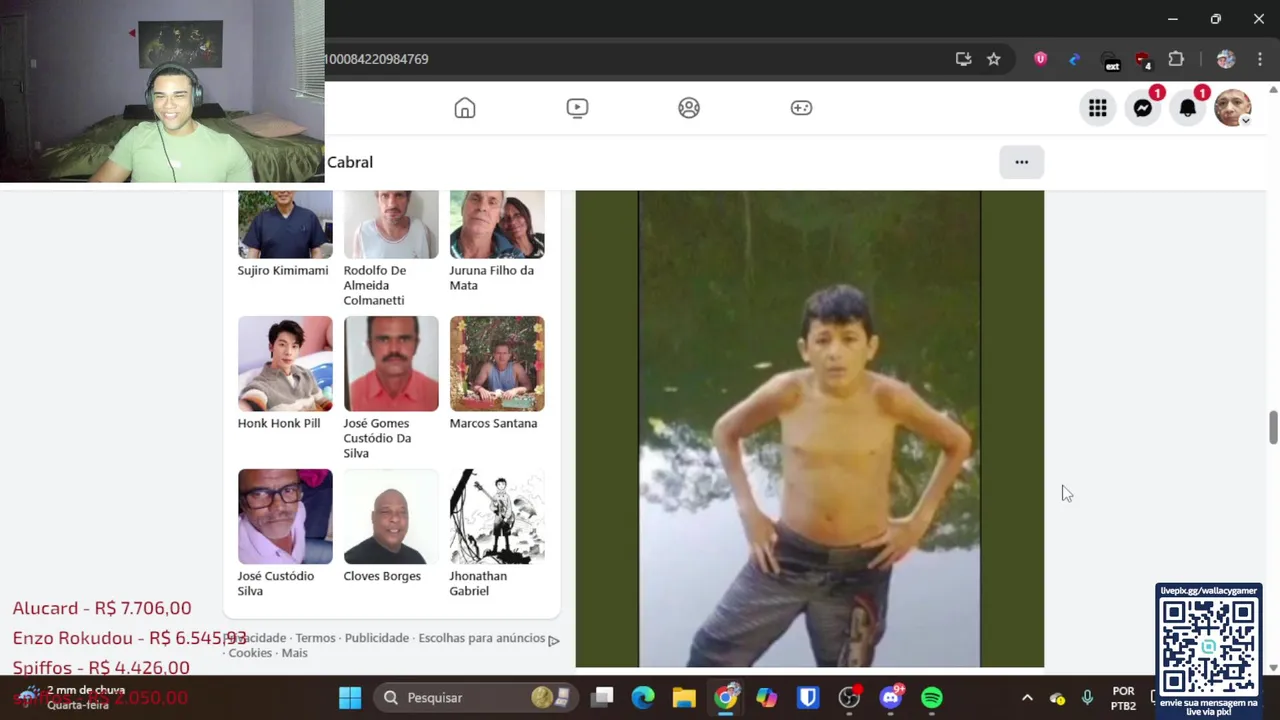Open Sujiro Kimimami's friend thumbnail
This screenshot has width=1280, height=720.
click(285, 225)
